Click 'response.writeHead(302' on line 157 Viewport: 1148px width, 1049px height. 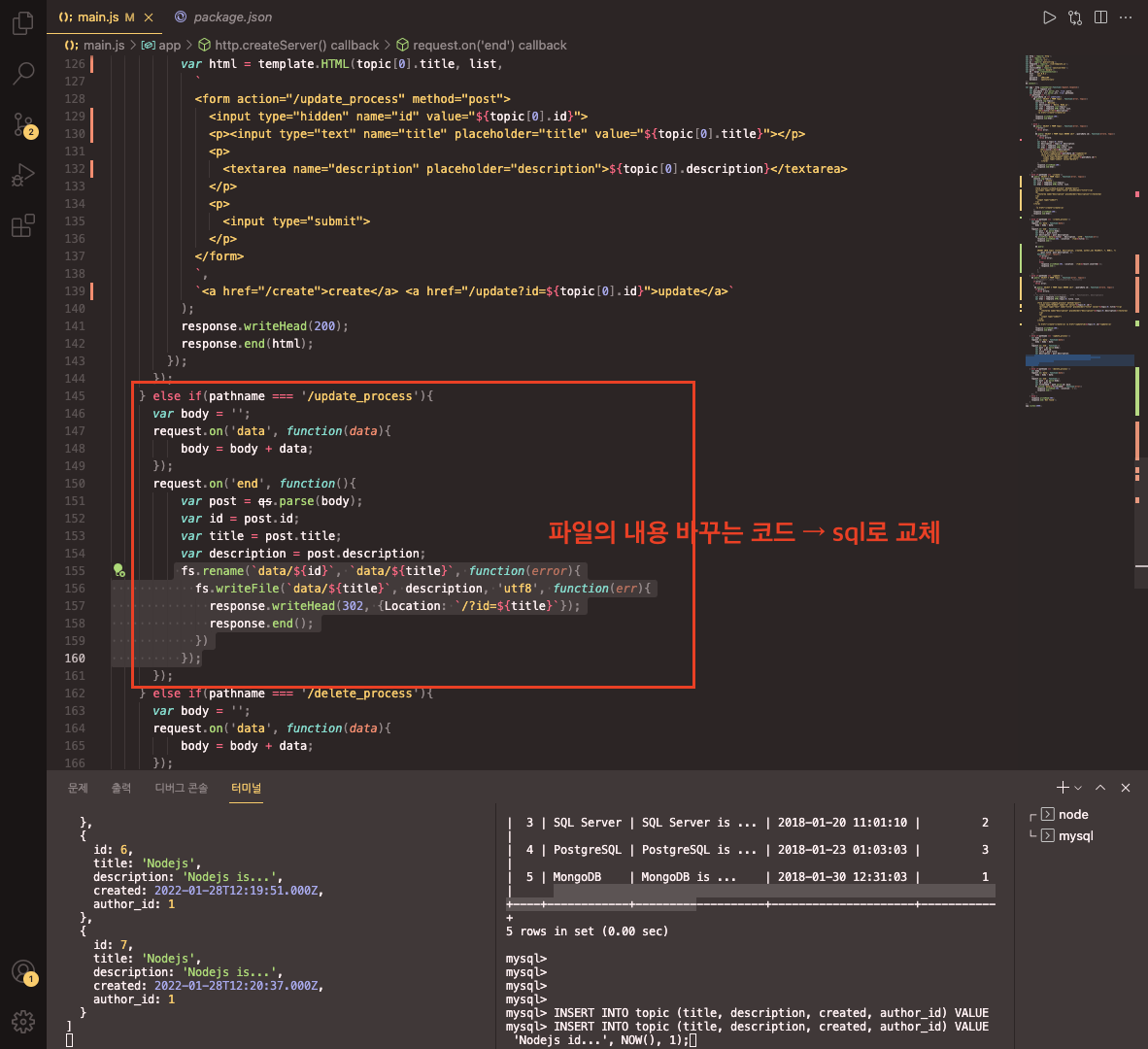[x=287, y=605]
